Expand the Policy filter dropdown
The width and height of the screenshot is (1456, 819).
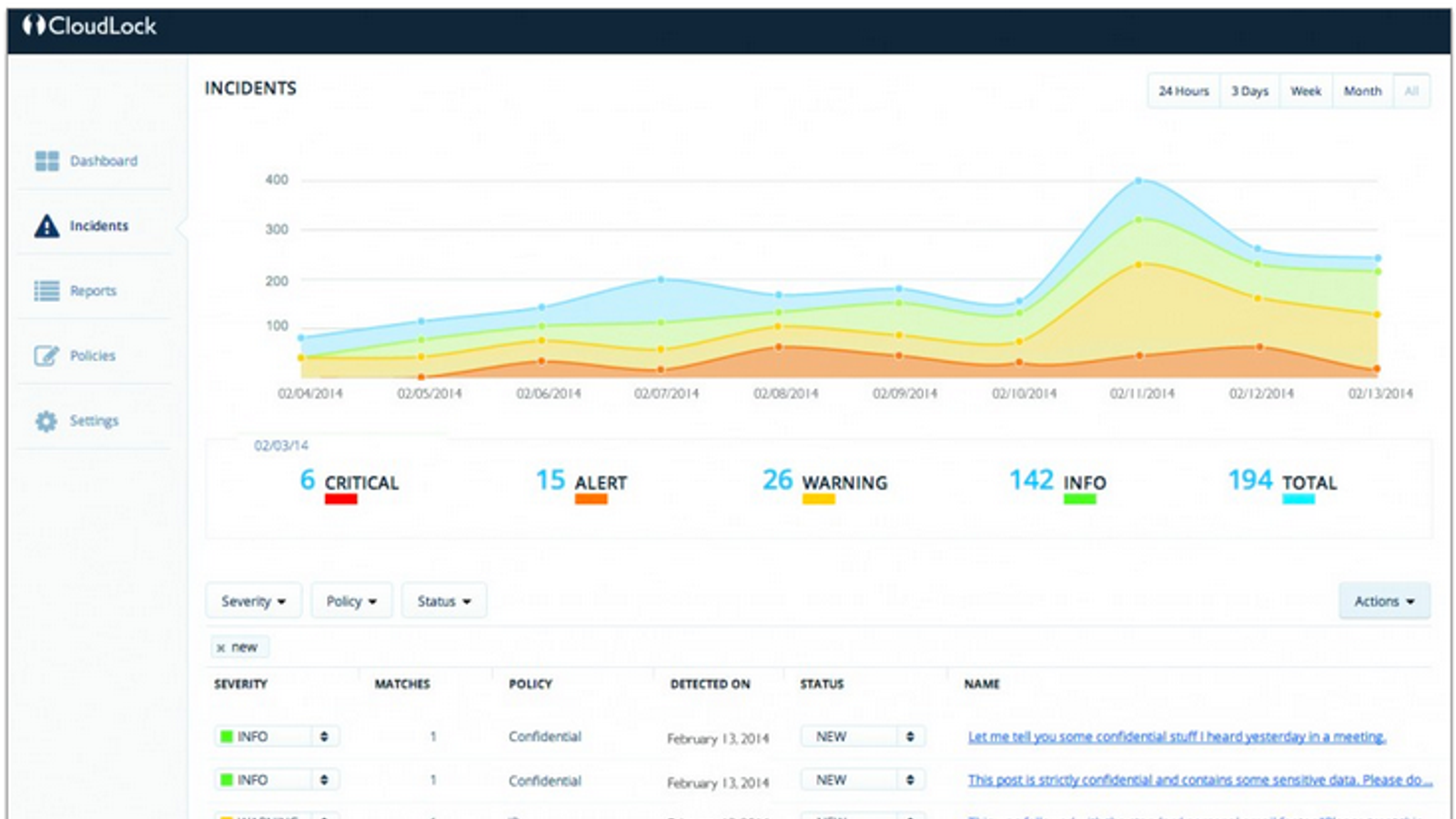point(351,601)
